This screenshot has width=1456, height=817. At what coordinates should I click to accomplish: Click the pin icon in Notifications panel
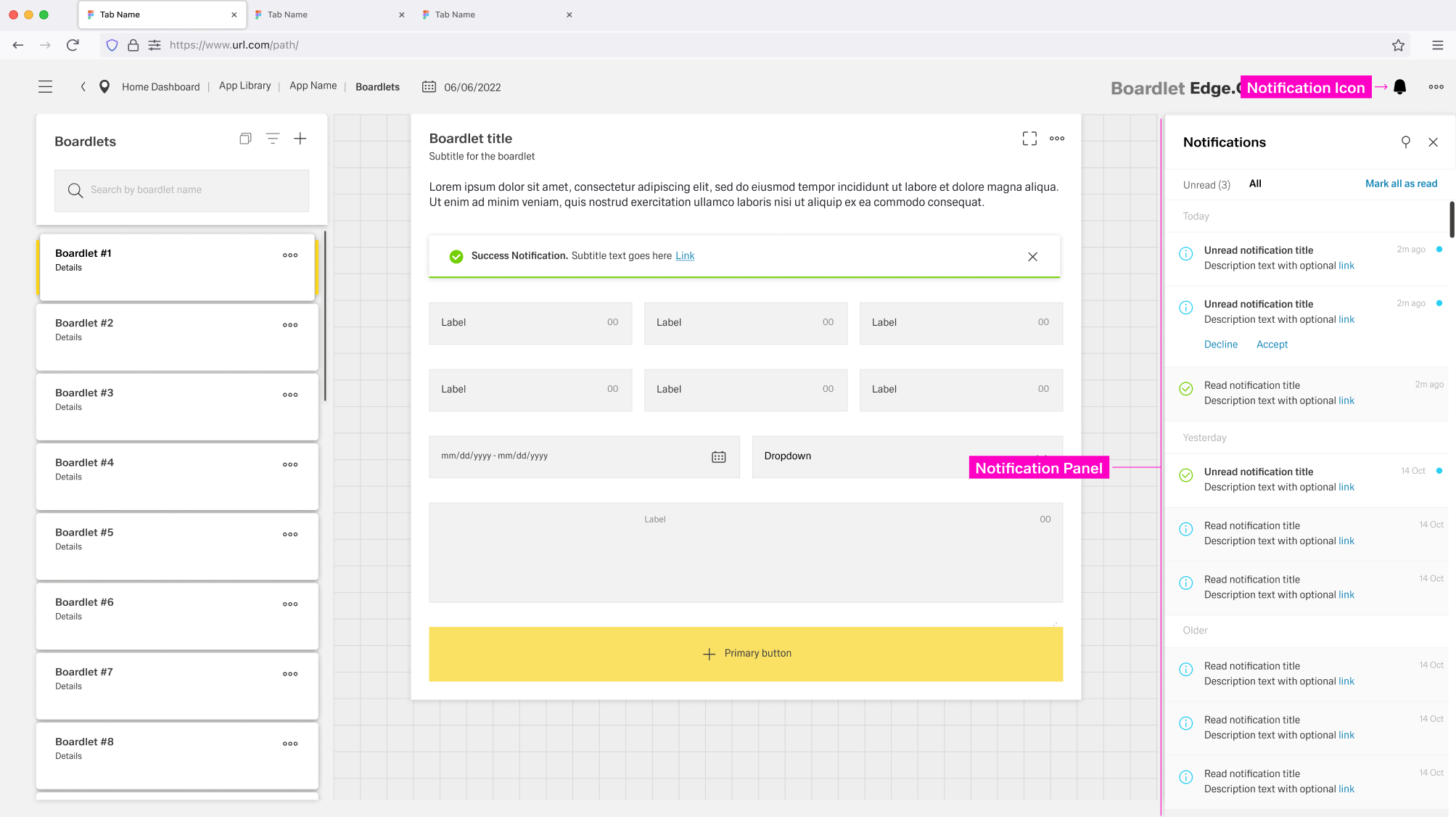[x=1405, y=142]
